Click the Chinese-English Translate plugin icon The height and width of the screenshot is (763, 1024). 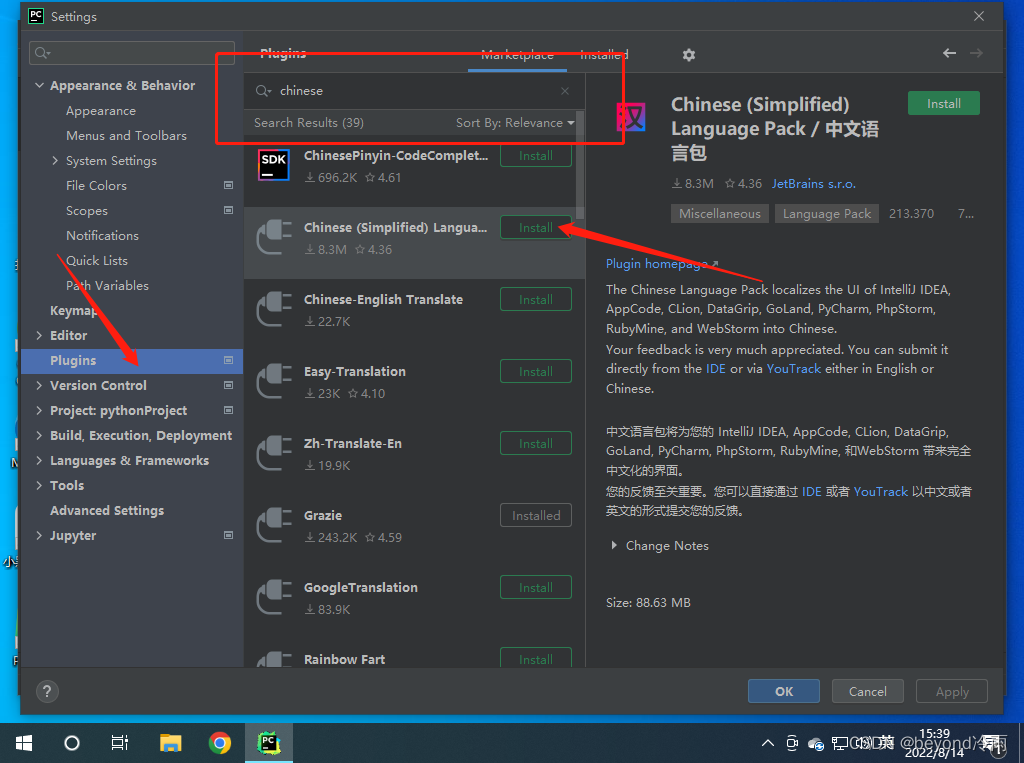coord(274,309)
